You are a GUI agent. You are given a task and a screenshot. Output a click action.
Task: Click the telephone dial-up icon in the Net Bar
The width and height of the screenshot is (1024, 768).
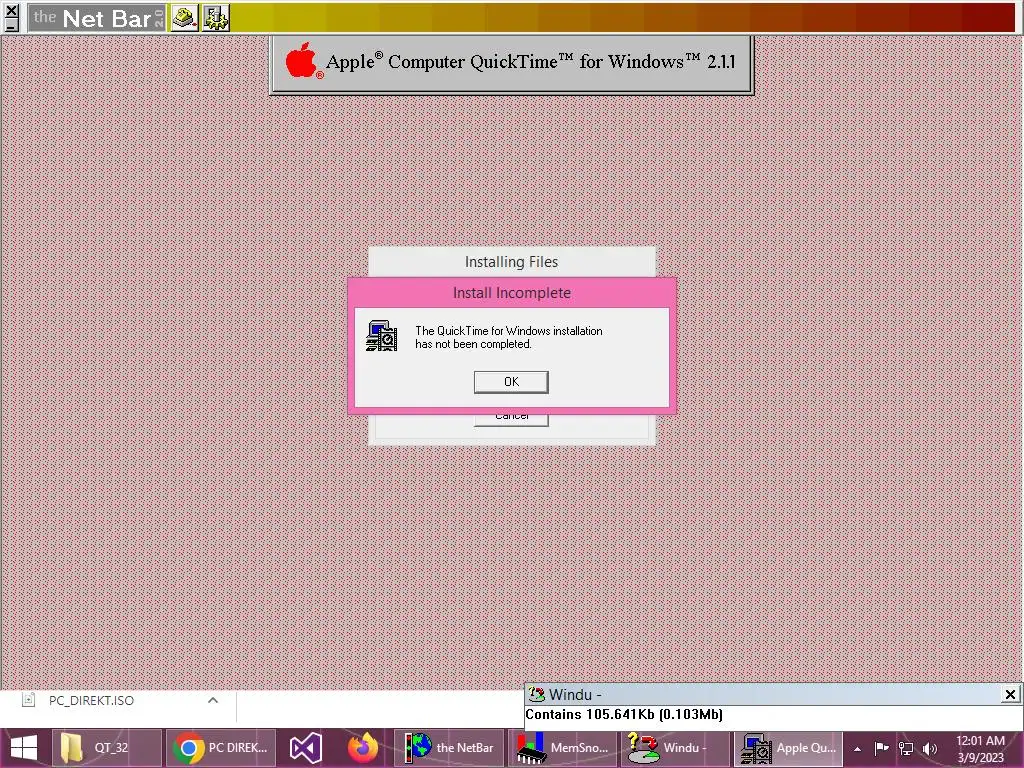click(185, 18)
